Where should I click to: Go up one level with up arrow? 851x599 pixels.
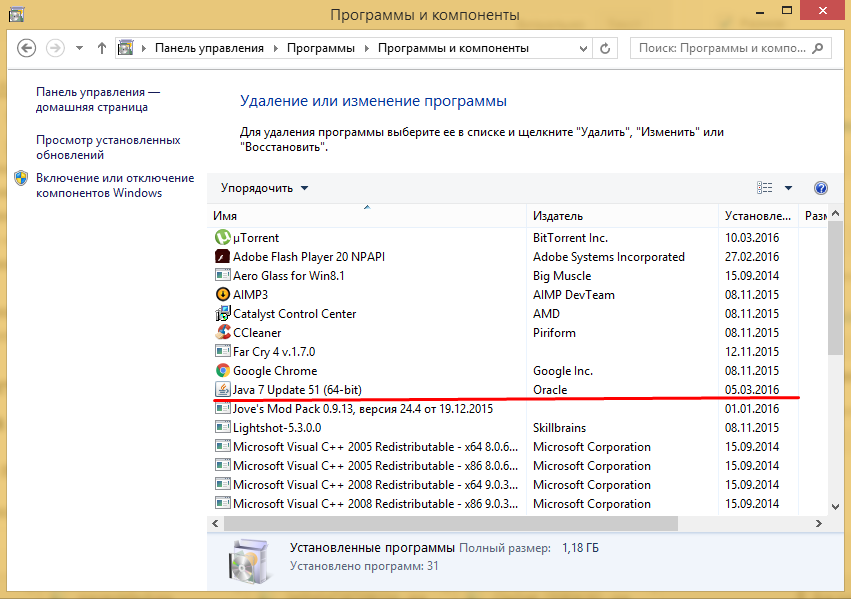point(102,48)
